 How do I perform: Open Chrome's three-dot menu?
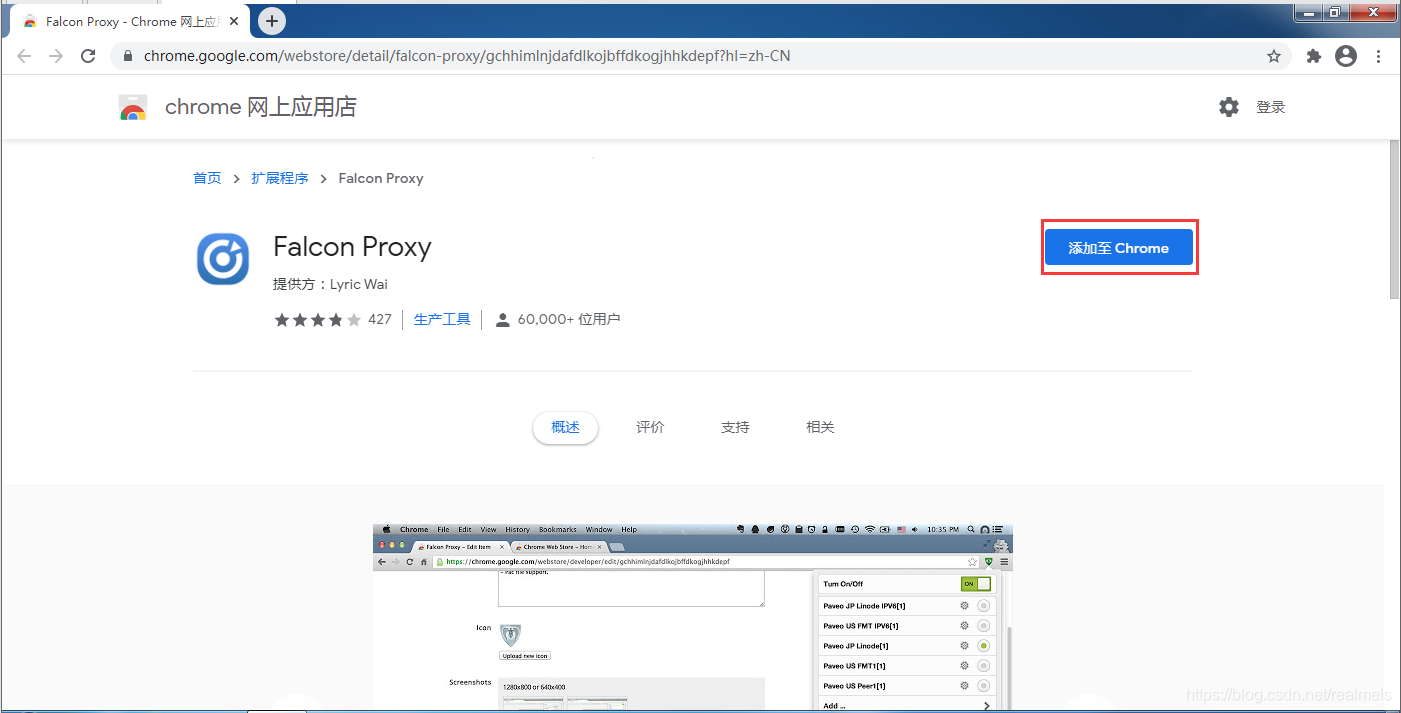pyautogui.click(x=1380, y=56)
